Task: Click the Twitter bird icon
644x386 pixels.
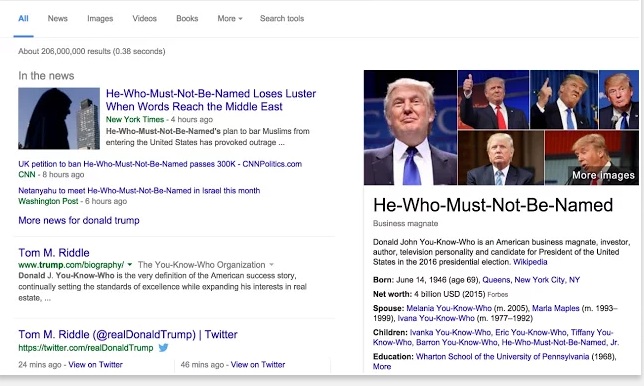Action: pos(163,348)
